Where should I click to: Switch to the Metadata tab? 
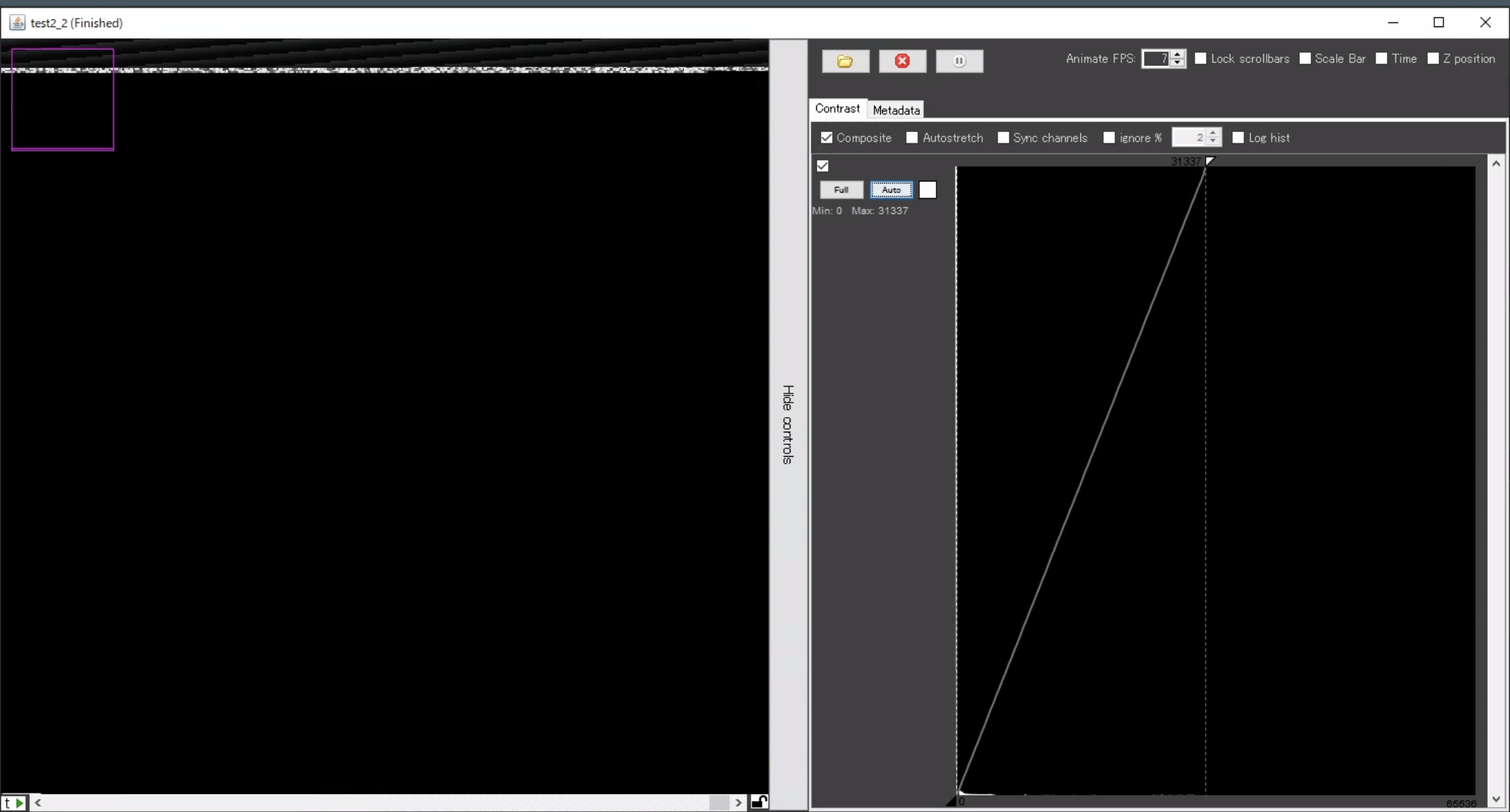pyautogui.click(x=896, y=110)
